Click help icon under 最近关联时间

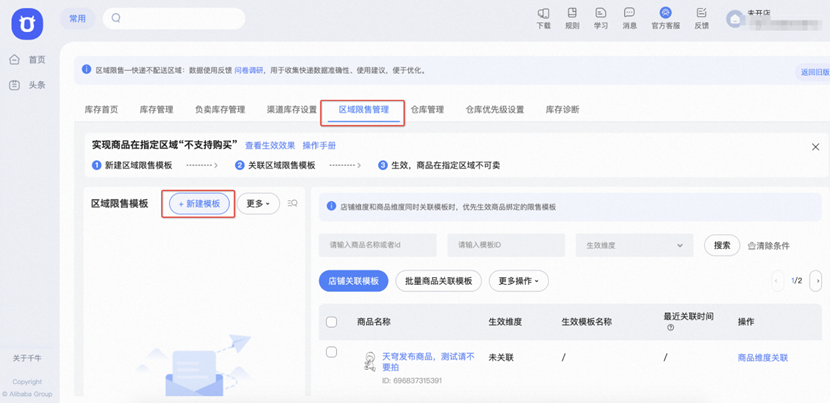tap(671, 327)
